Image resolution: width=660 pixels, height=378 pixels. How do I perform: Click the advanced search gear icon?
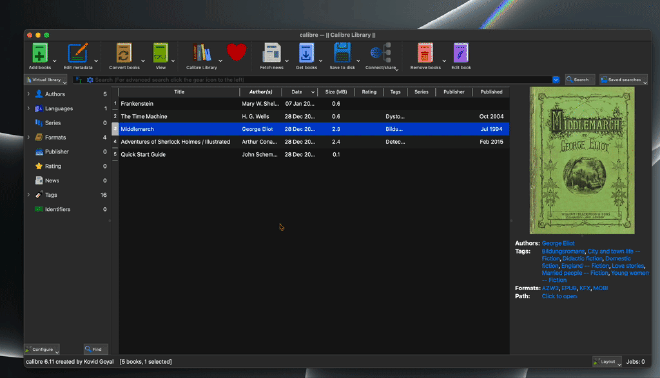90,80
